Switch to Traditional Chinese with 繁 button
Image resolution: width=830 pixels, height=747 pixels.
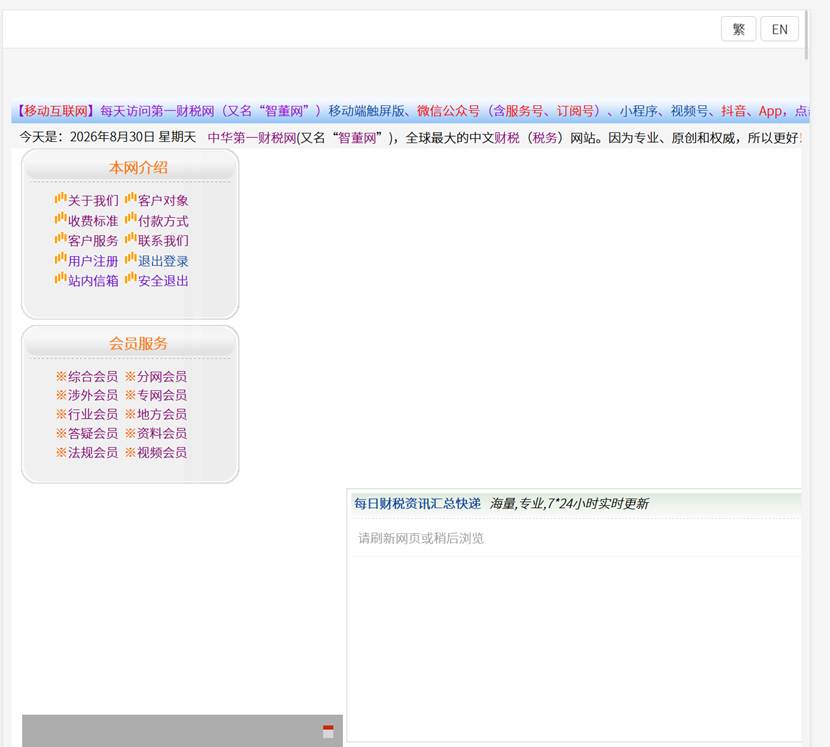click(738, 29)
